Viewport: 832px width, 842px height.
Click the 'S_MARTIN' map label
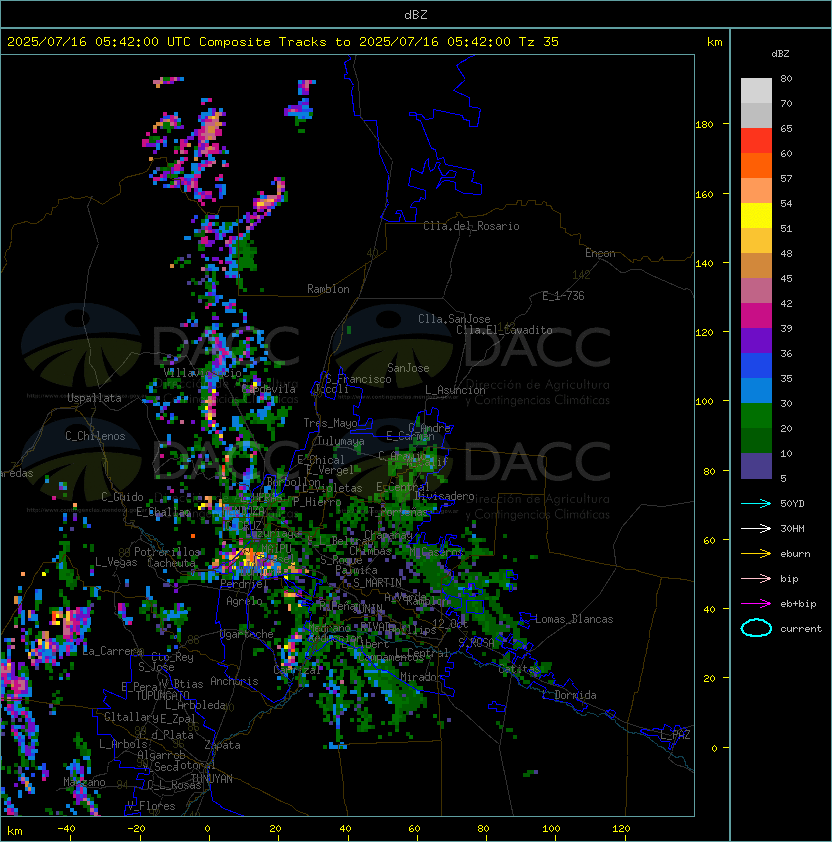[x=377, y=583]
